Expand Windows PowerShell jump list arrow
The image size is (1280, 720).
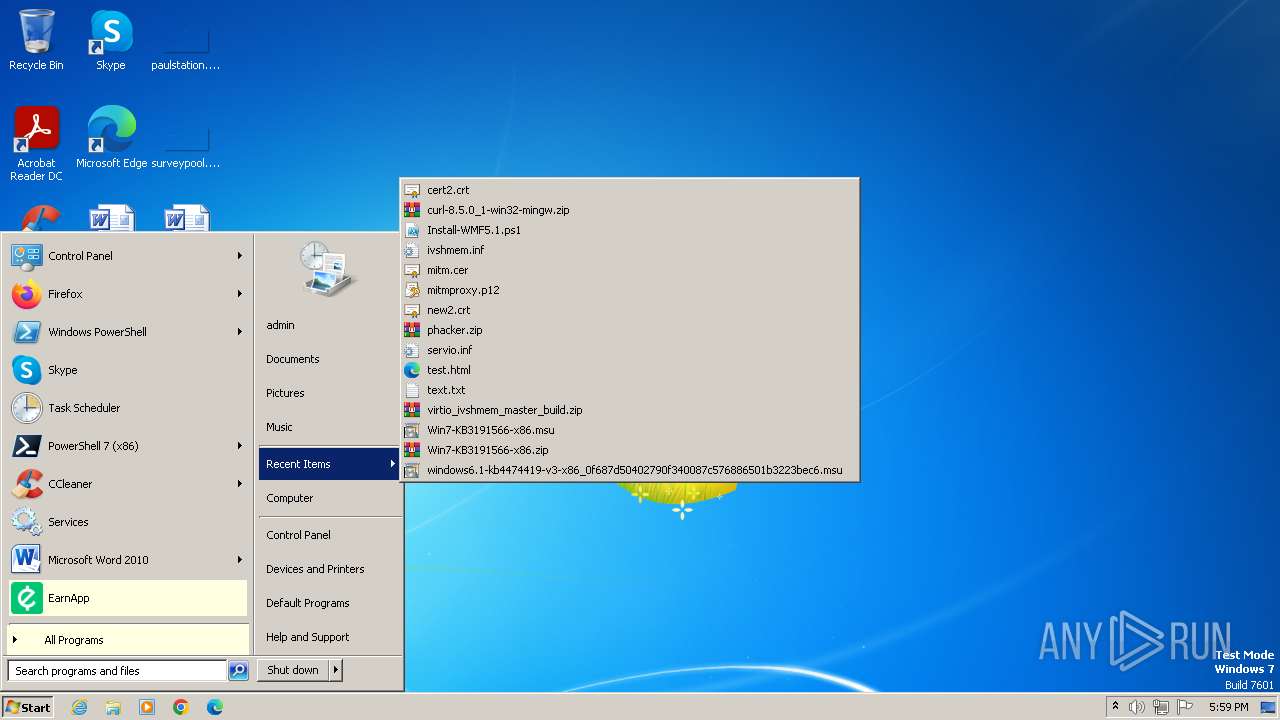point(240,332)
